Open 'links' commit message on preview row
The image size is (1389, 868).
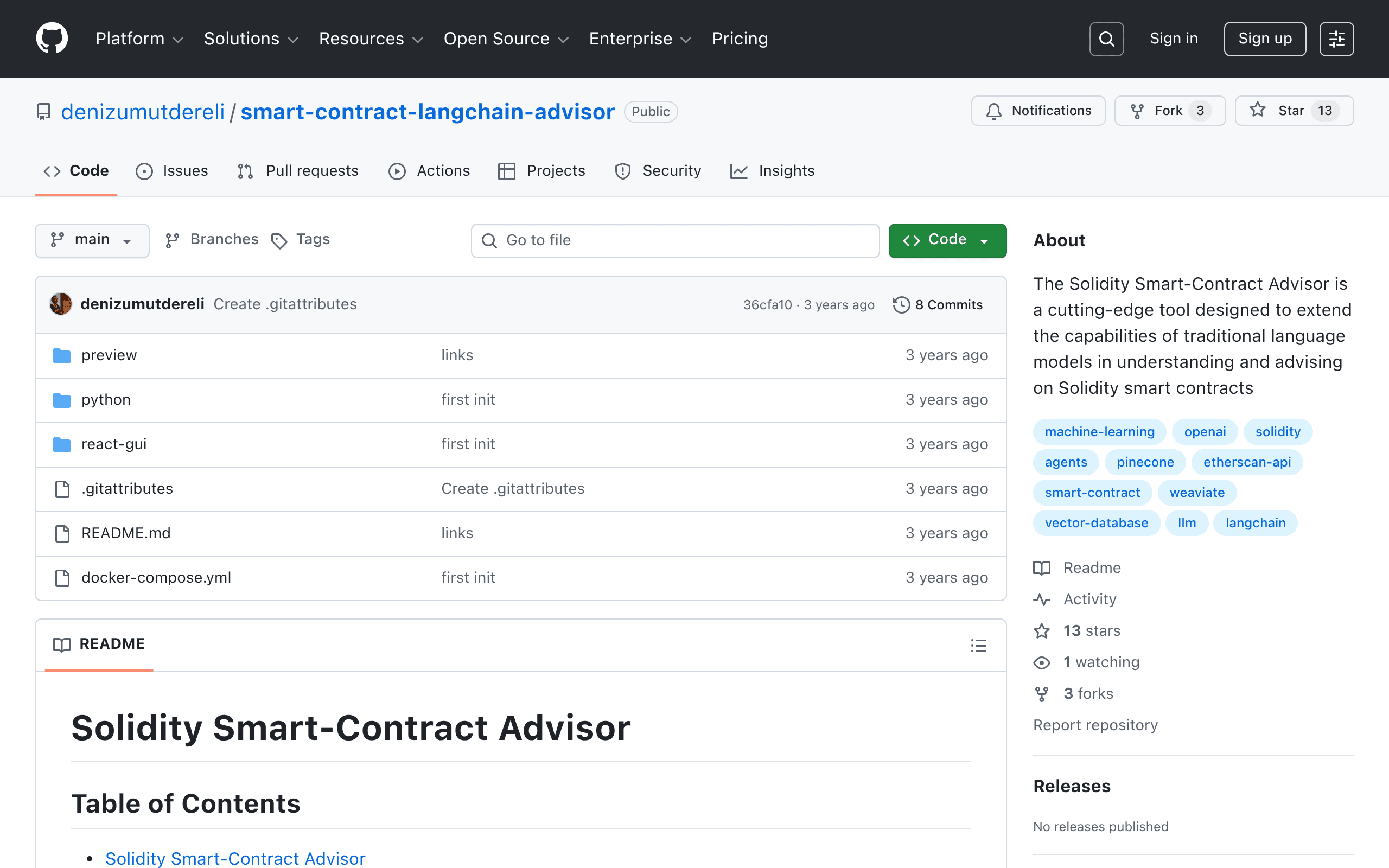click(457, 355)
